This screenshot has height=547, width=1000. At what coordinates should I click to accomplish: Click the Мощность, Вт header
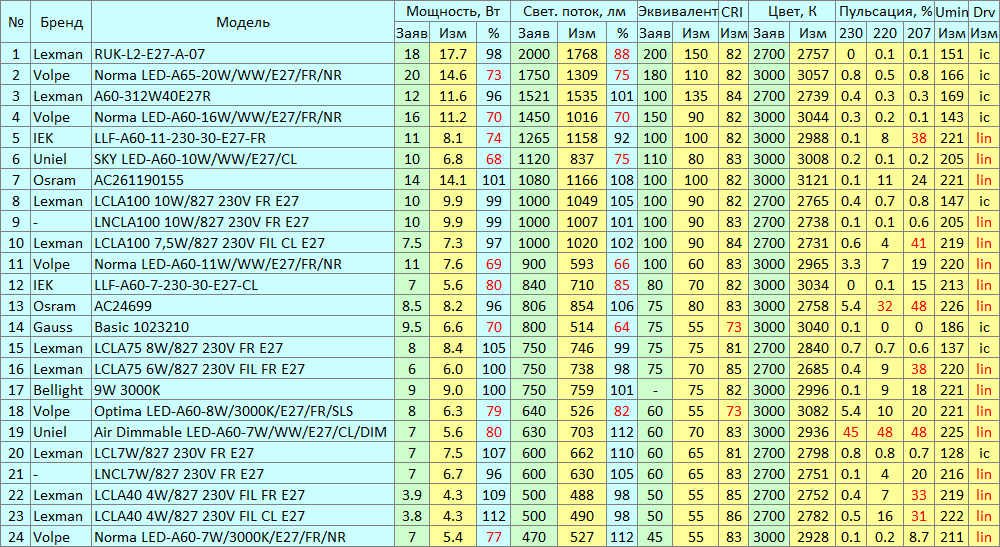(x=452, y=11)
